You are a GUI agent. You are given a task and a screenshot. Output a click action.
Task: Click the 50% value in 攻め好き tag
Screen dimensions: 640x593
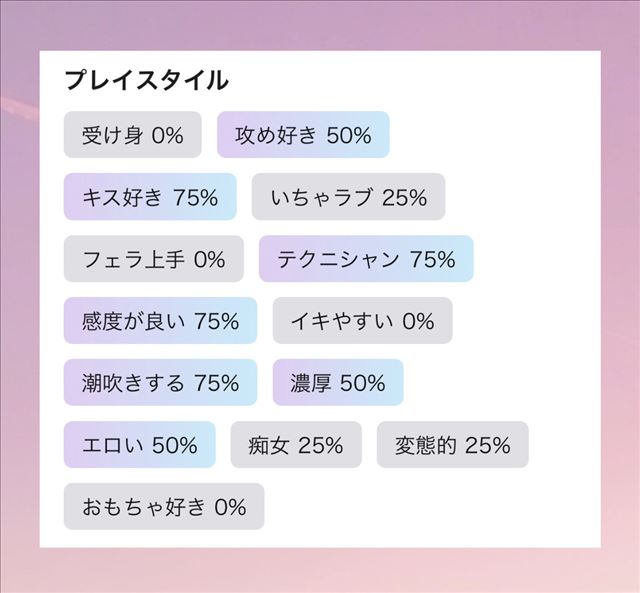pyautogui.click(x=349, y=135)
